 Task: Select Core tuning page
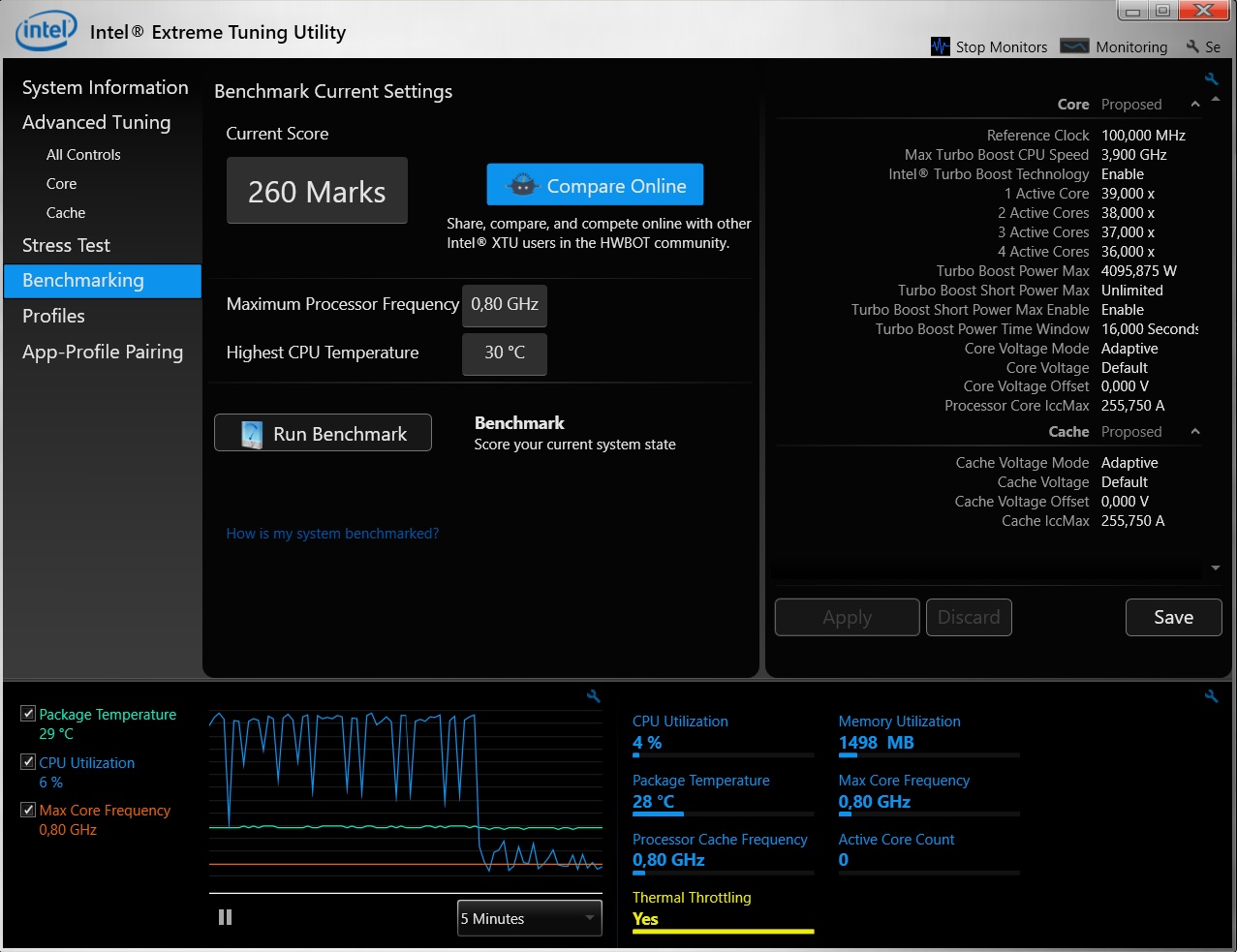coord(61,184)
